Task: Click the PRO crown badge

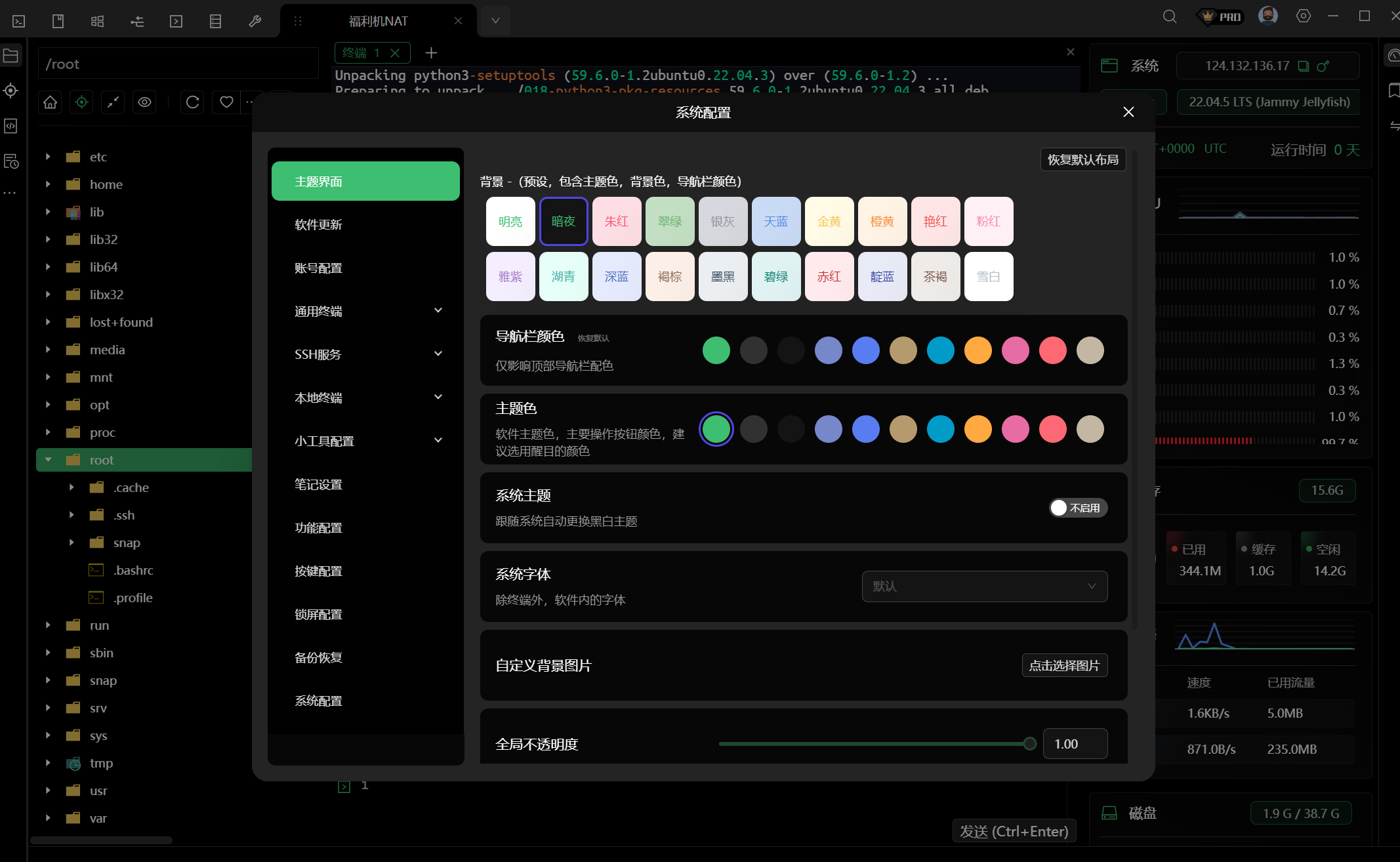Action: click(x=1220, y=16)
